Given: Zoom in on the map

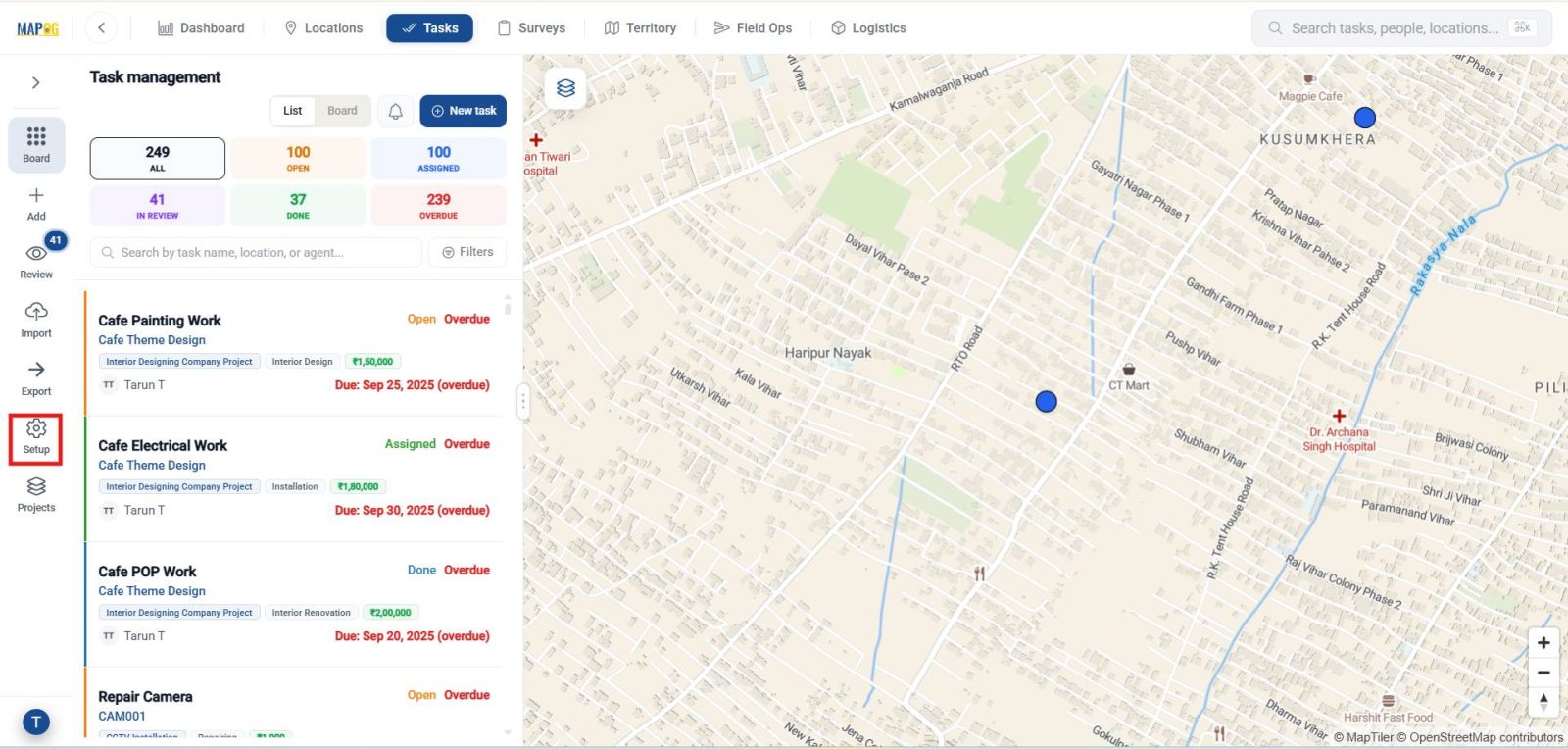Looking at the screenshot, I should [1543, 643].
